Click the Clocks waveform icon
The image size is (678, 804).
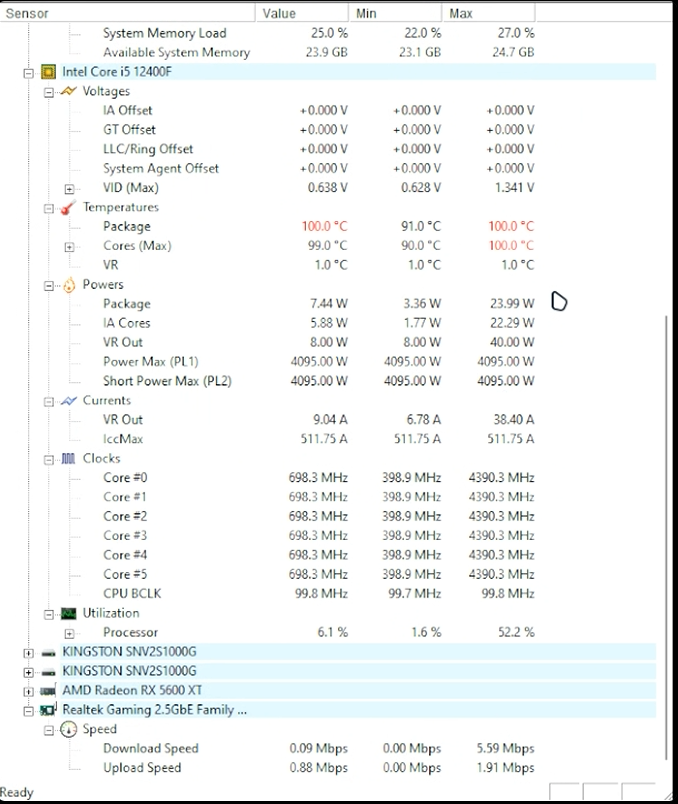[x=69, y=458]
